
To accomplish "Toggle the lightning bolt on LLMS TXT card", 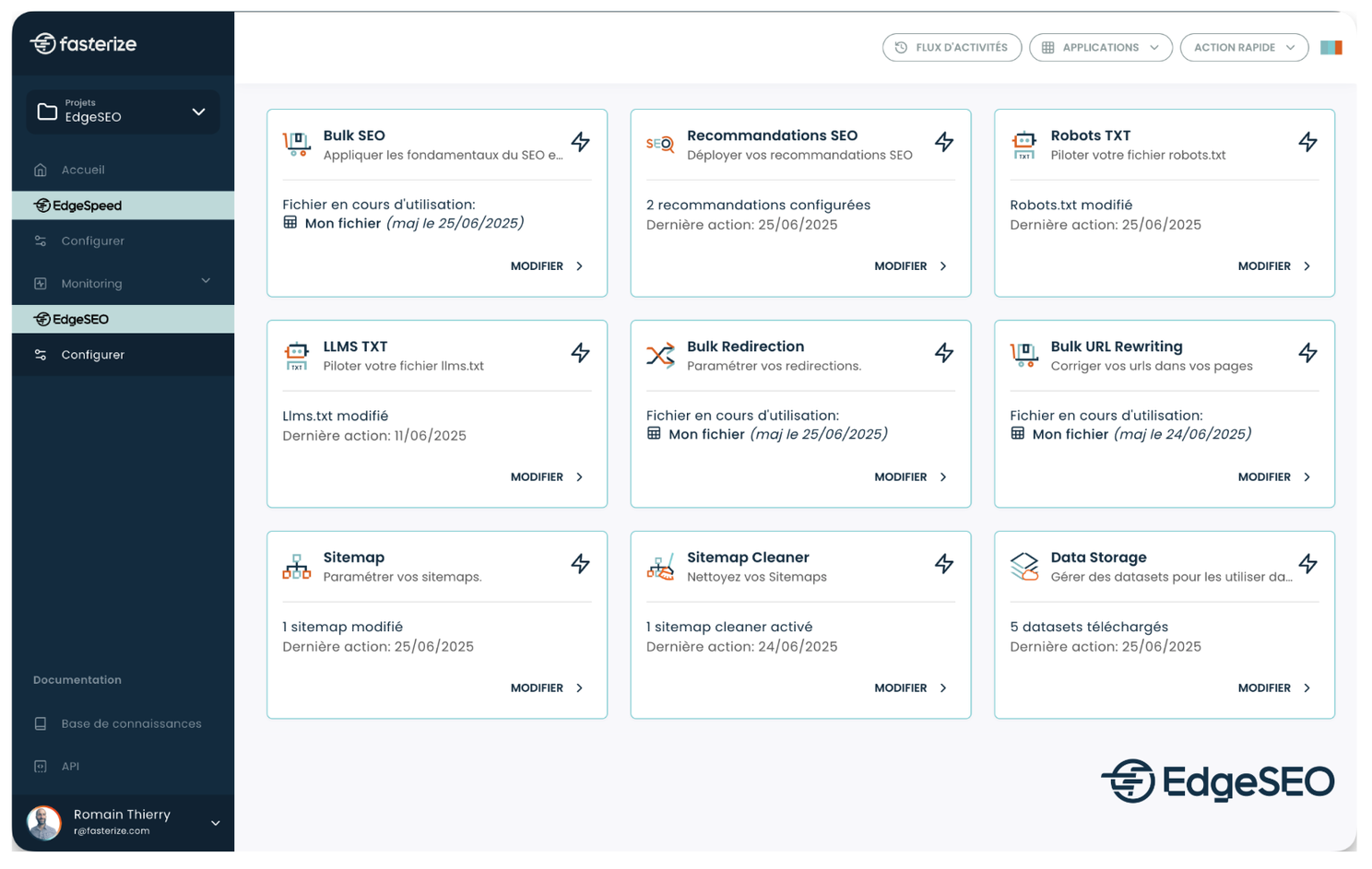I will coord(580,353).
